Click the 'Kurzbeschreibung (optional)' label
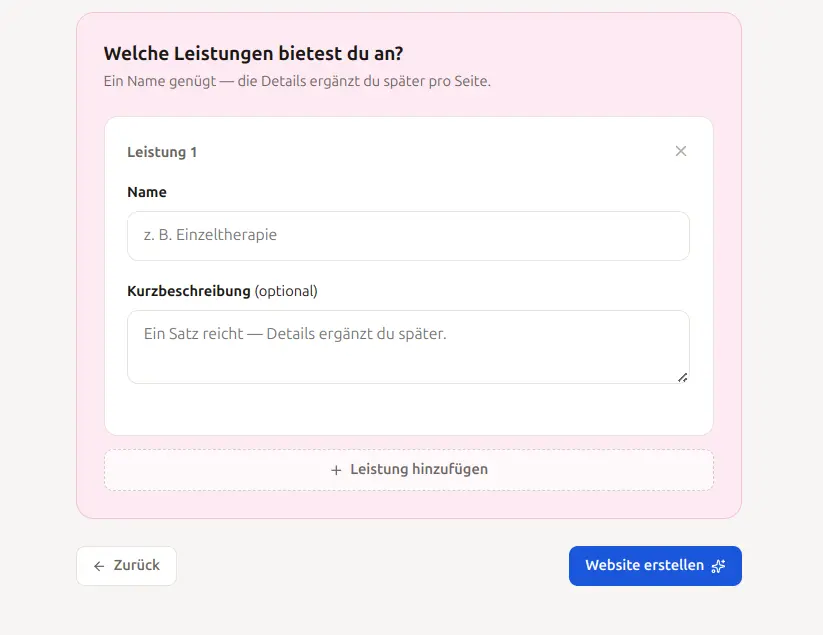The image size is (823, 635). tap(223, 291)
